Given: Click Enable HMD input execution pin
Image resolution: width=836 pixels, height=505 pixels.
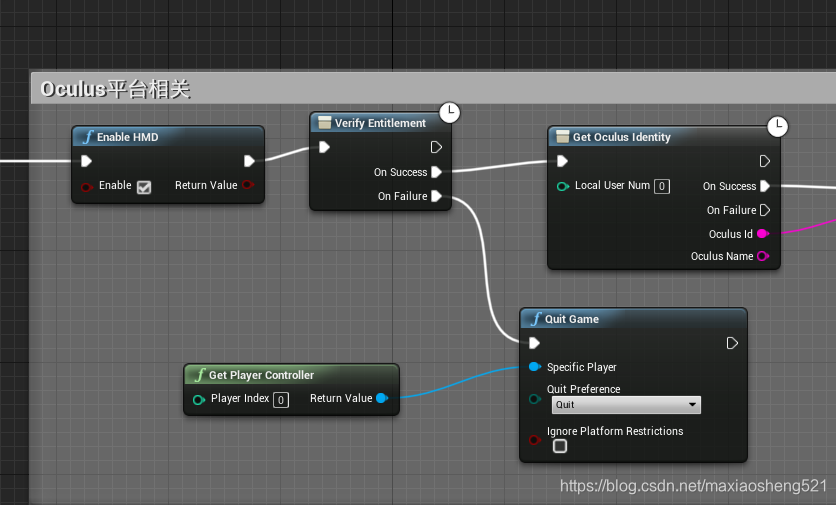Looking at the screenshot, I should (x=86, y=161).
